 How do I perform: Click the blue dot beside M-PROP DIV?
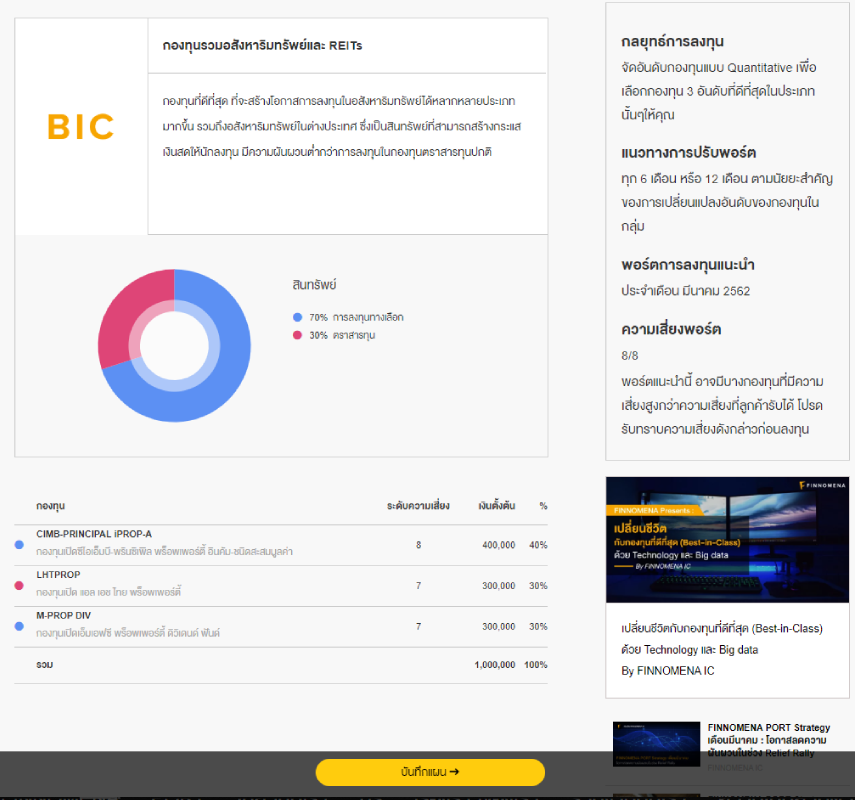[19, 626]
